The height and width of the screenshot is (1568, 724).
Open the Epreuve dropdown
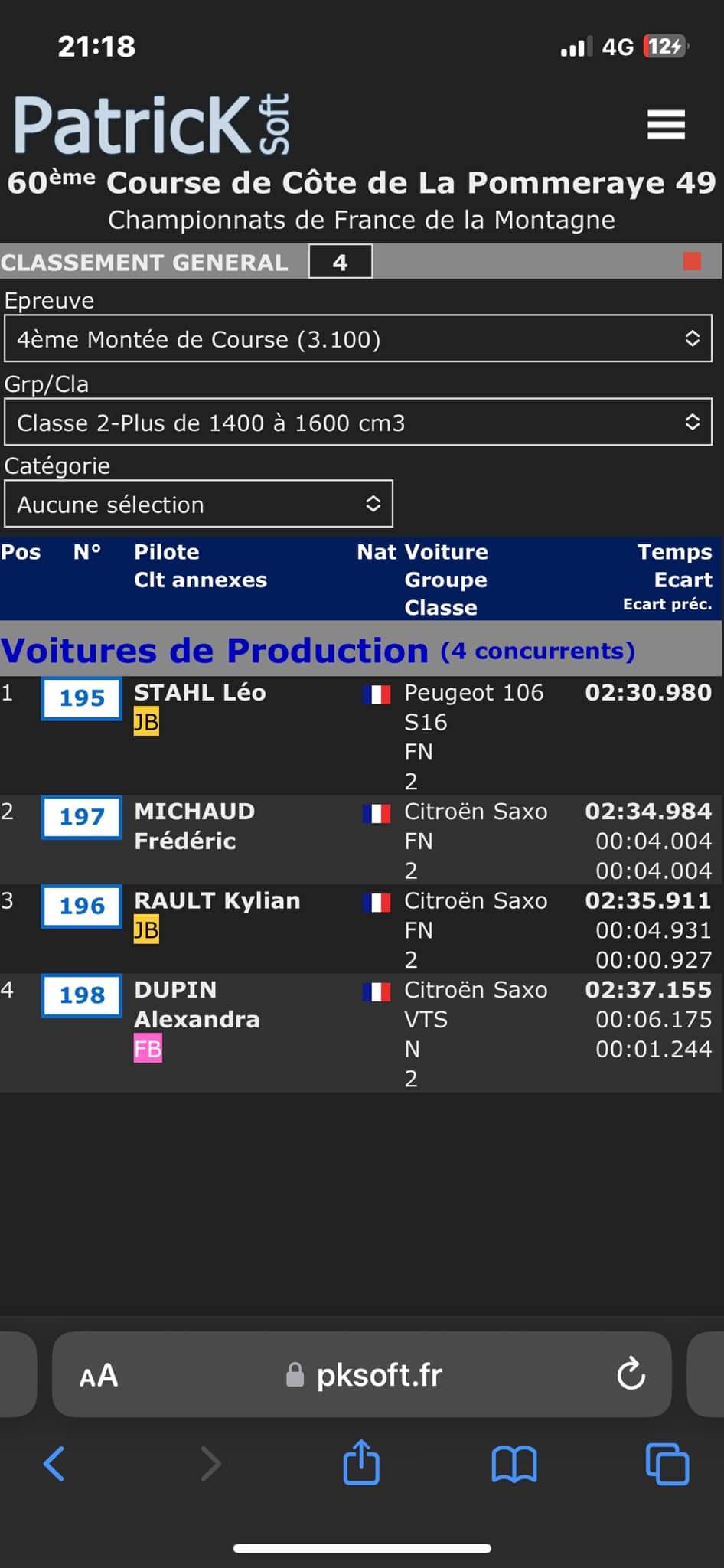pyautogui.click(x=358, y=338)
